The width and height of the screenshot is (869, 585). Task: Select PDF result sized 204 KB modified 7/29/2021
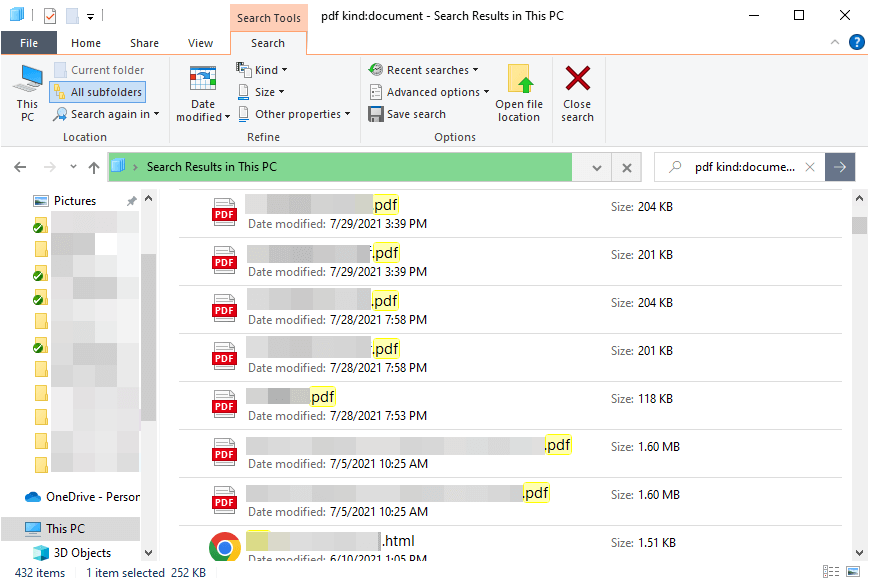click(x=510, y=214)
